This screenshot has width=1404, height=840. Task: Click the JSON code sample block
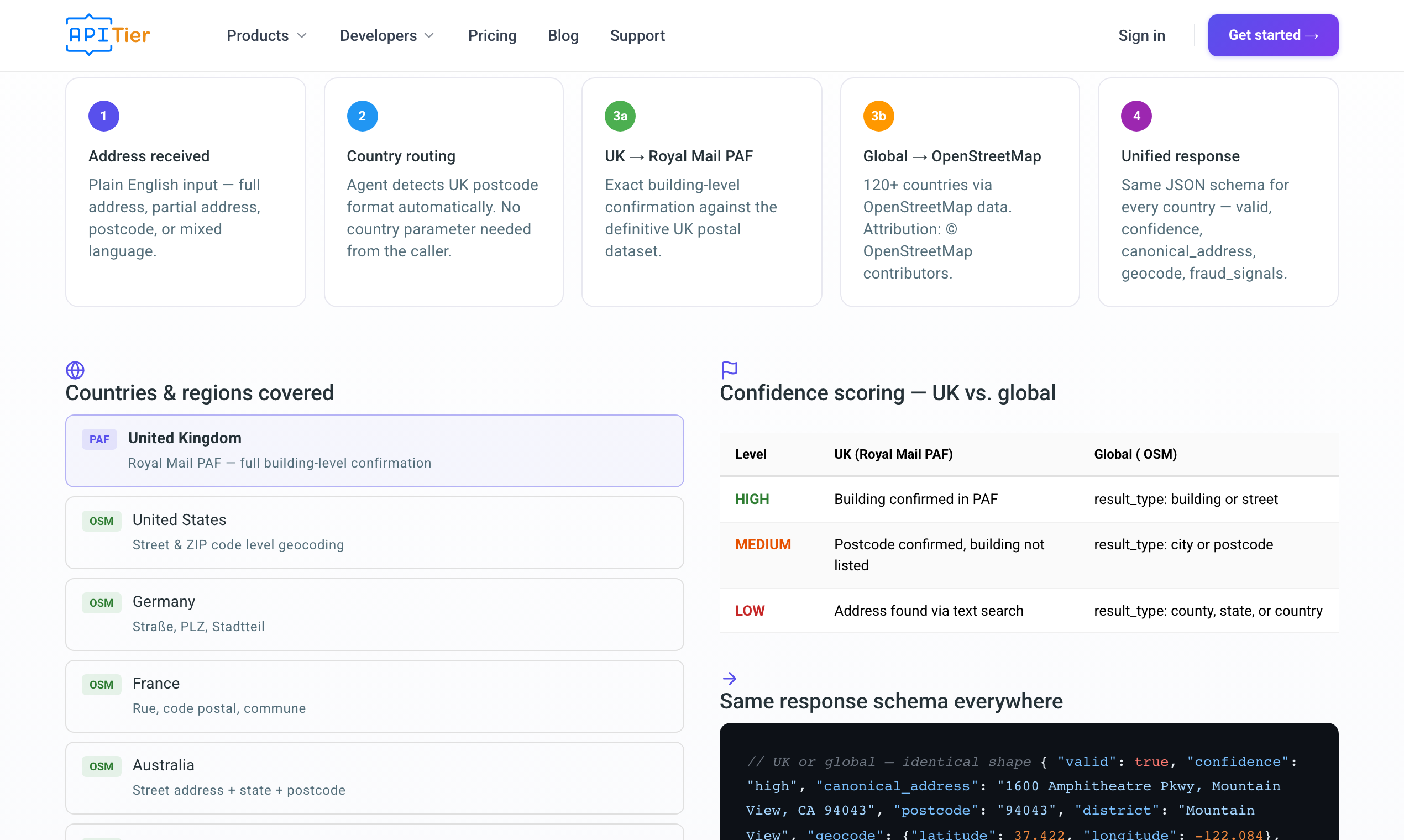(1029, 782)
